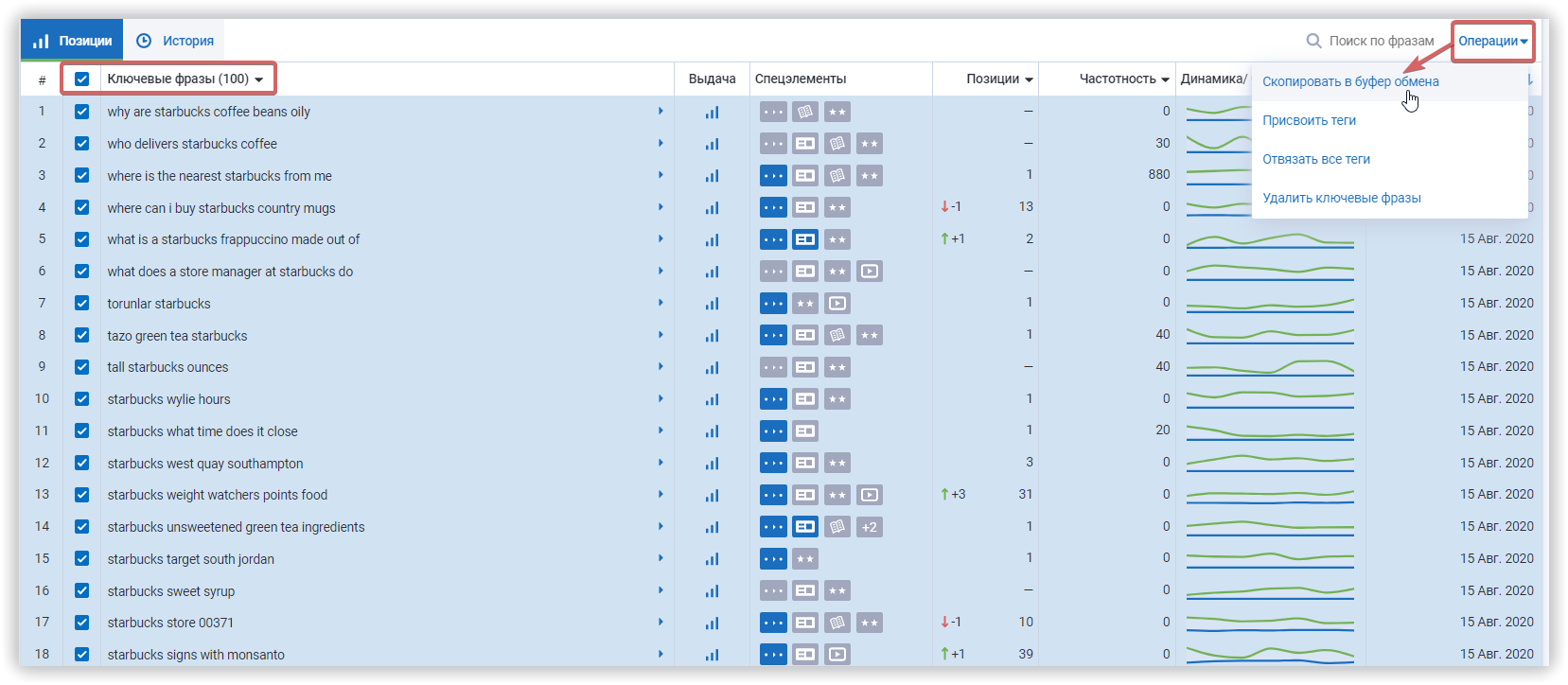The width and height of the screenshot is (1568, 685).
Task: Click the frequency value 880
Action: (x=1159, y=174)
